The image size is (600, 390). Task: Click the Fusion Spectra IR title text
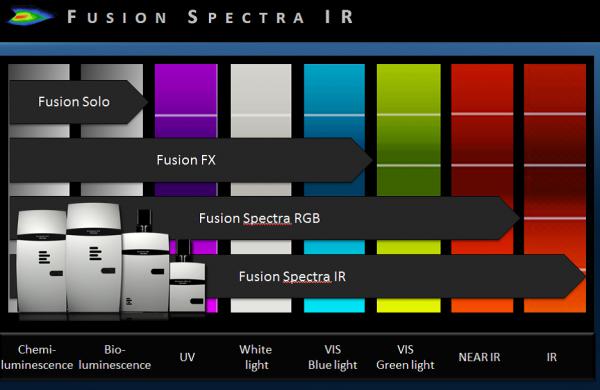pos(210,17)
